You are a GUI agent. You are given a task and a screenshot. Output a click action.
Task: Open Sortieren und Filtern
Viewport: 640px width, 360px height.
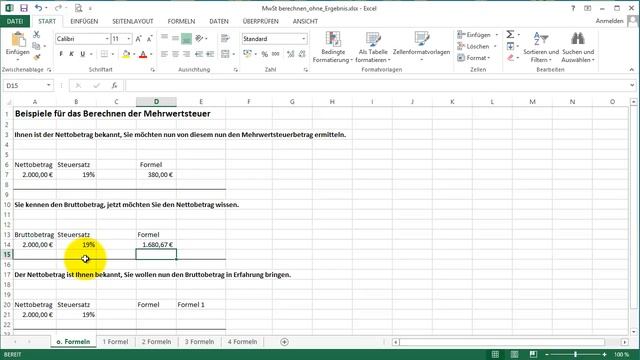[541, 47]
